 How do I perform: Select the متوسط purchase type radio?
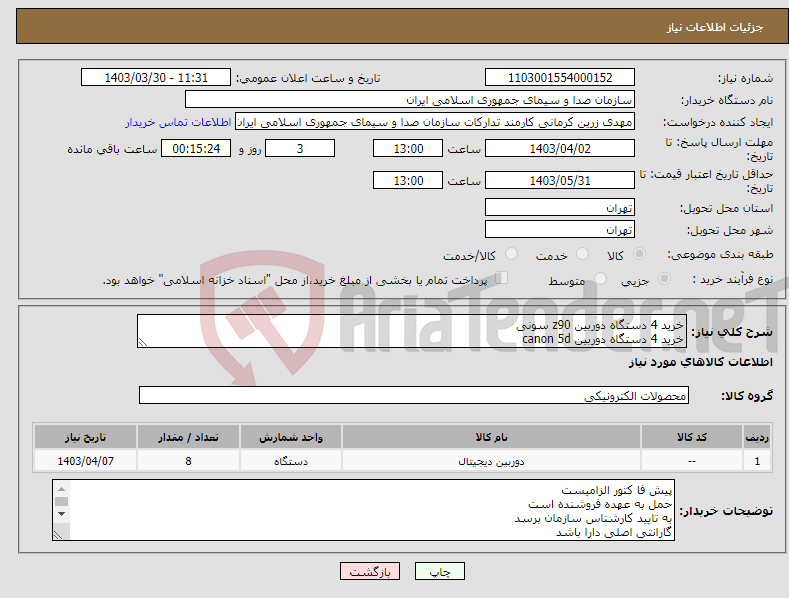click(x=600, y=279)
